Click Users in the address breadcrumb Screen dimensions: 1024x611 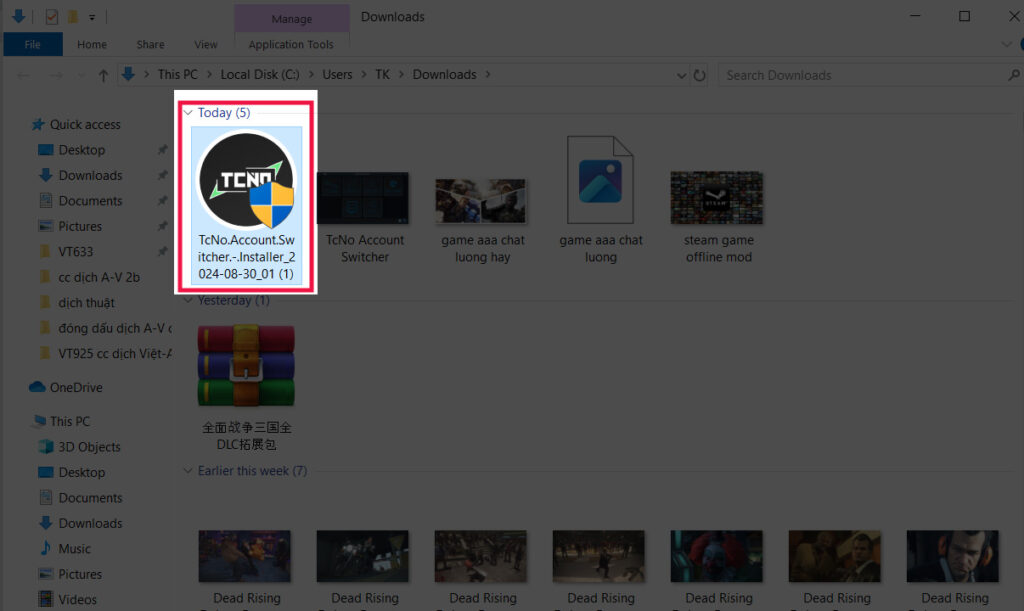[x=337, y=74]
